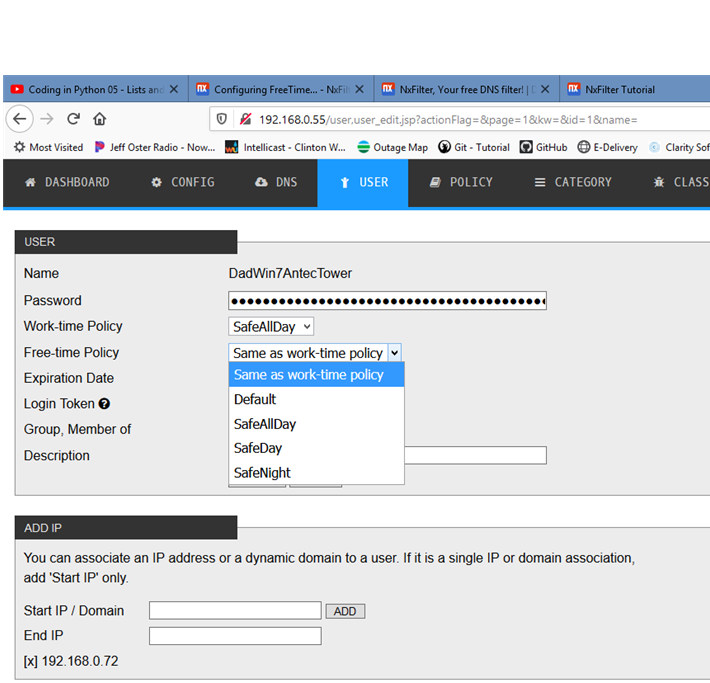
Task: Click the Password input field
Action: point(387,301)
